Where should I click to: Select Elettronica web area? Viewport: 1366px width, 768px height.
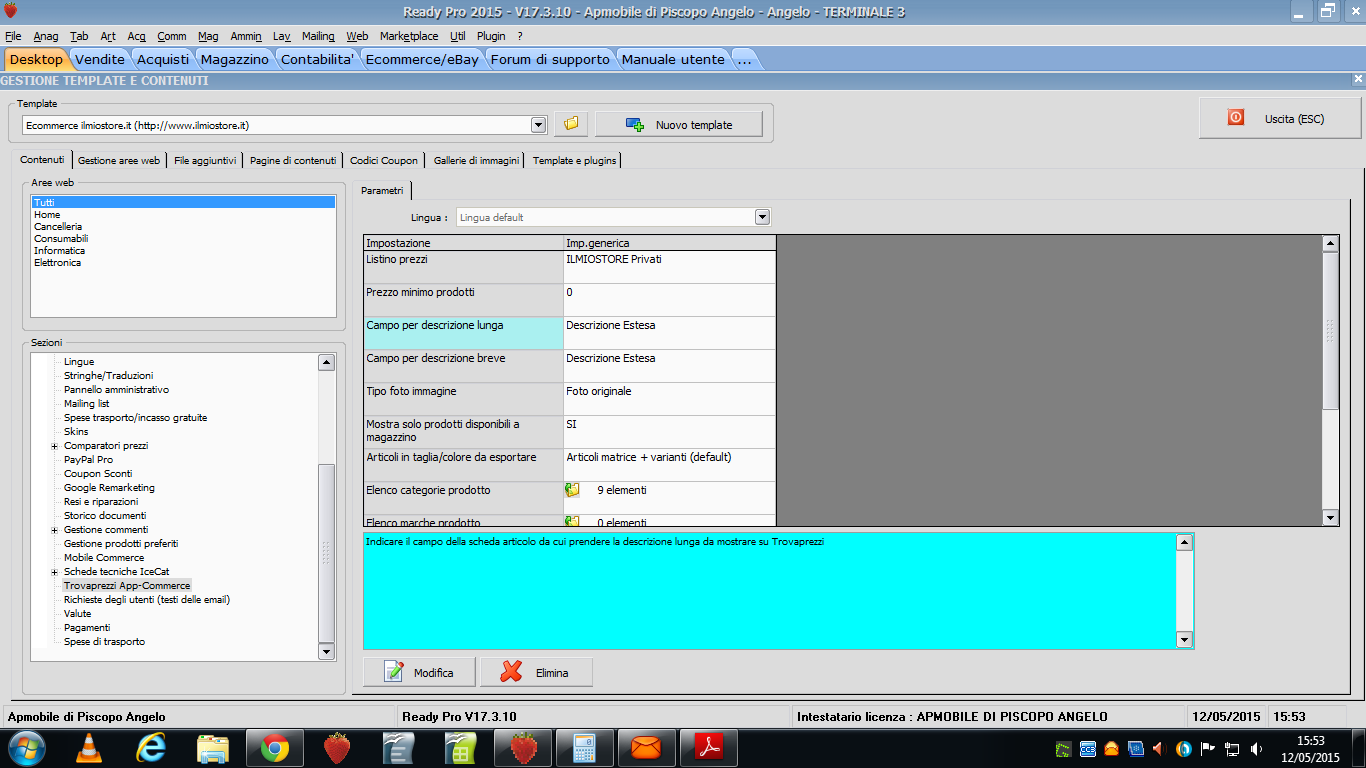(x=57, y=263)
